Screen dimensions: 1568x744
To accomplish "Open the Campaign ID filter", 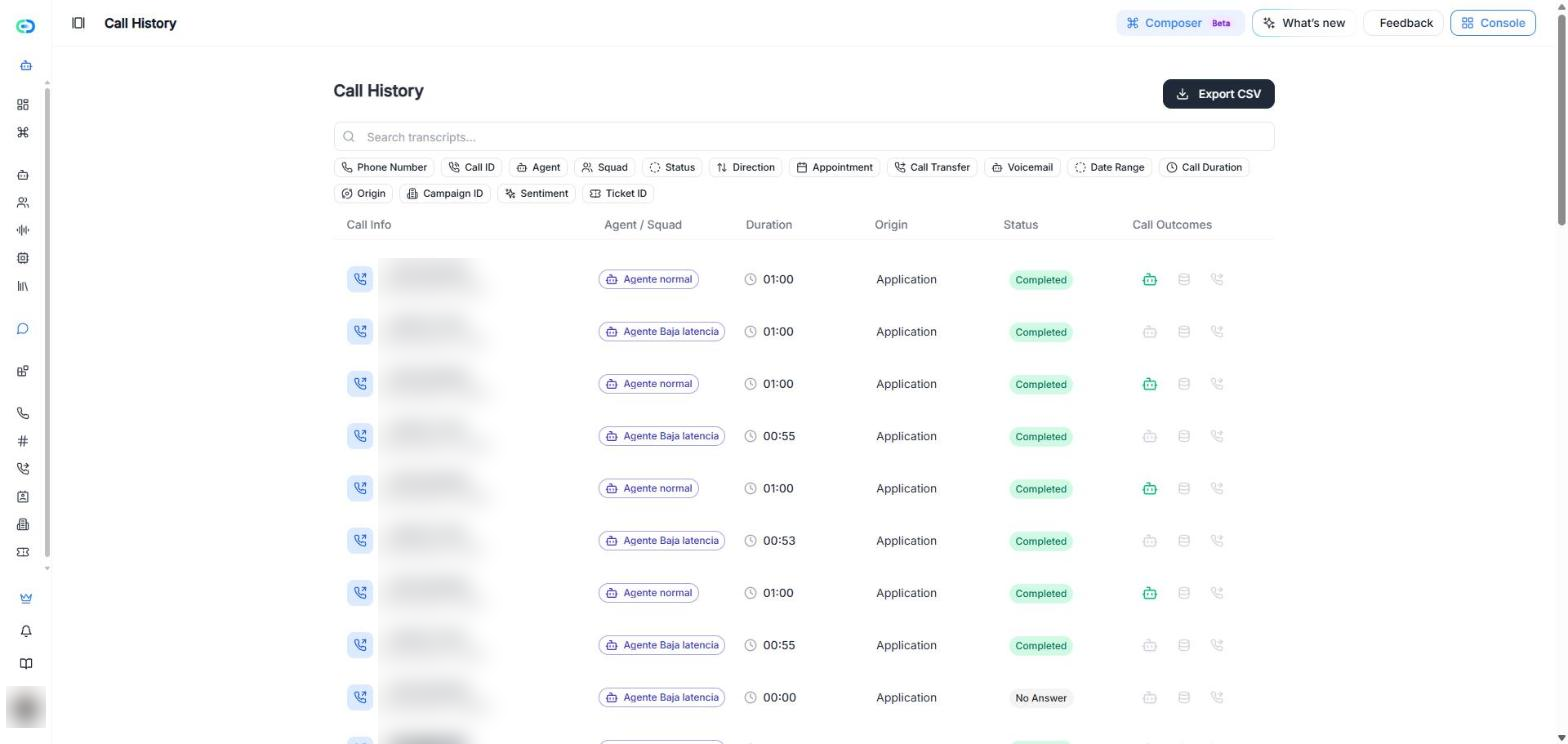I will coord(445,194).
